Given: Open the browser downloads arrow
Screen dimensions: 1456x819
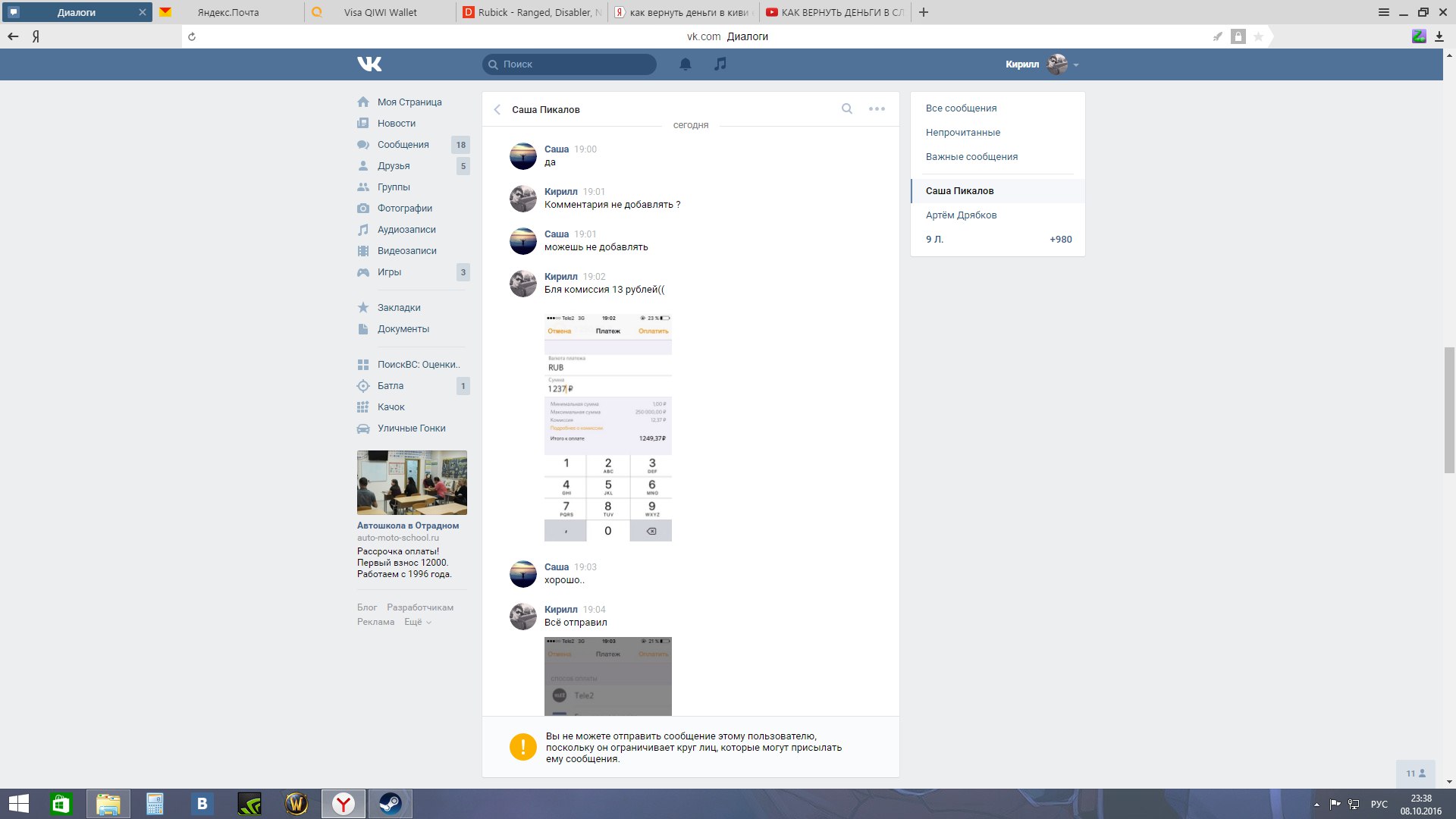Looking at the screenshot, I should pyautogui.click(x=1439, y=36).
